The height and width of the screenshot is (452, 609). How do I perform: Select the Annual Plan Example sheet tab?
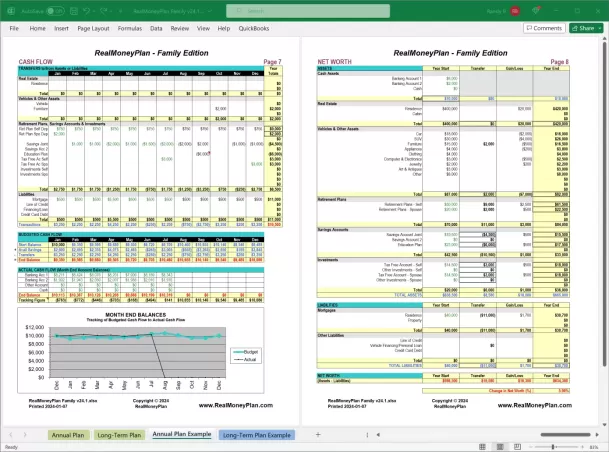(x=182, y=435)
